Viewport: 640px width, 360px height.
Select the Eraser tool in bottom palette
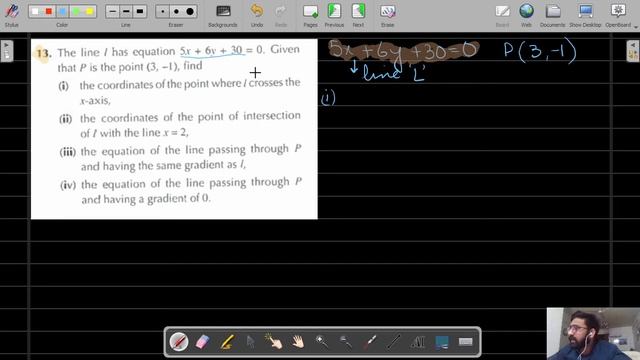tap(202, 342)
